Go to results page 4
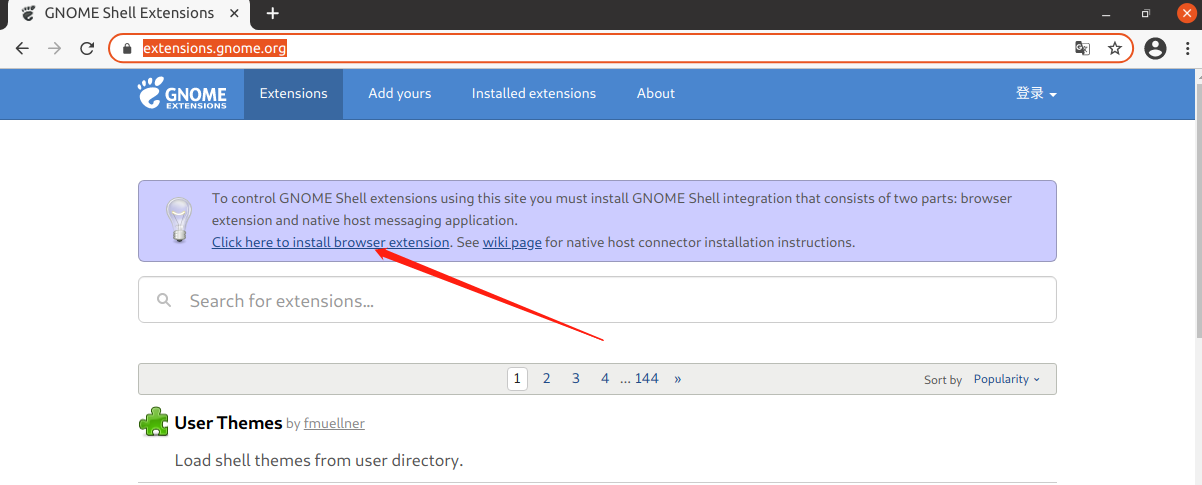 [605, 378]
